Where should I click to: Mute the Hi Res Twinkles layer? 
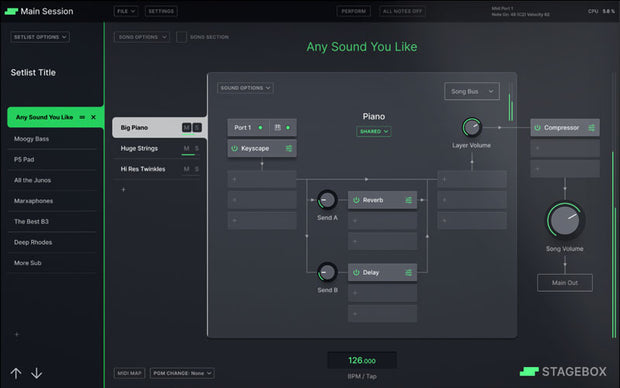pyautogui.click(x=186, y=169)
